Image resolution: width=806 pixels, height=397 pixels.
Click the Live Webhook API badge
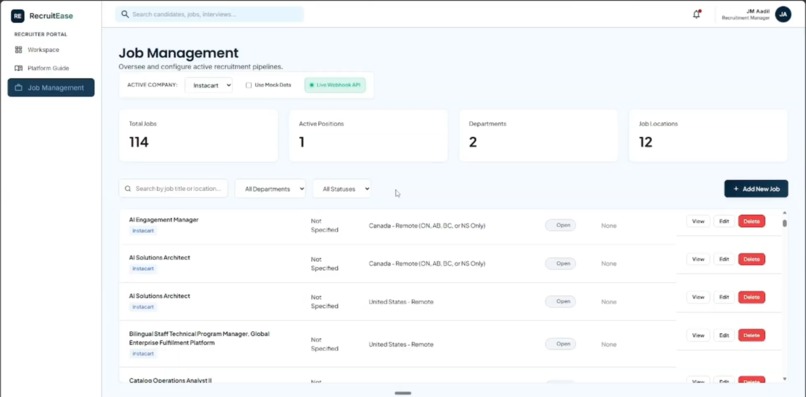[x=335, y=85]
